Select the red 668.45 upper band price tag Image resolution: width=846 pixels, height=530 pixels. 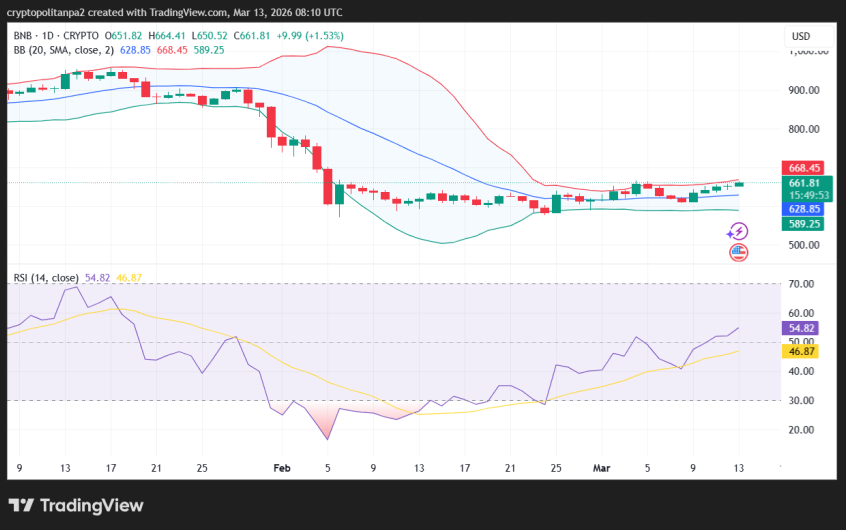tap(804, 168)
